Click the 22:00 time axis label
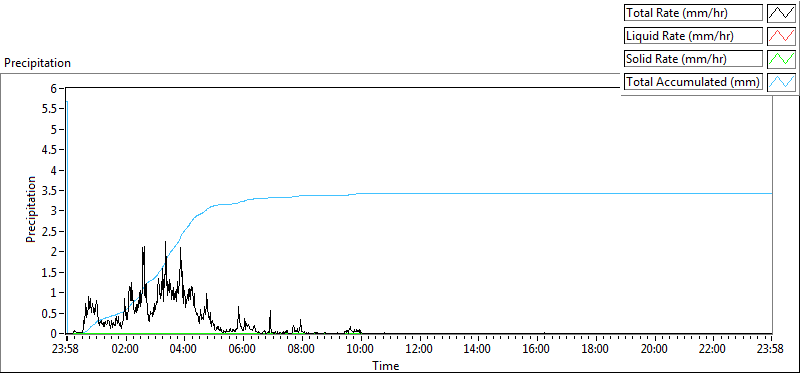This screenshot has width=800, height=373. click(x=713, y=350)
